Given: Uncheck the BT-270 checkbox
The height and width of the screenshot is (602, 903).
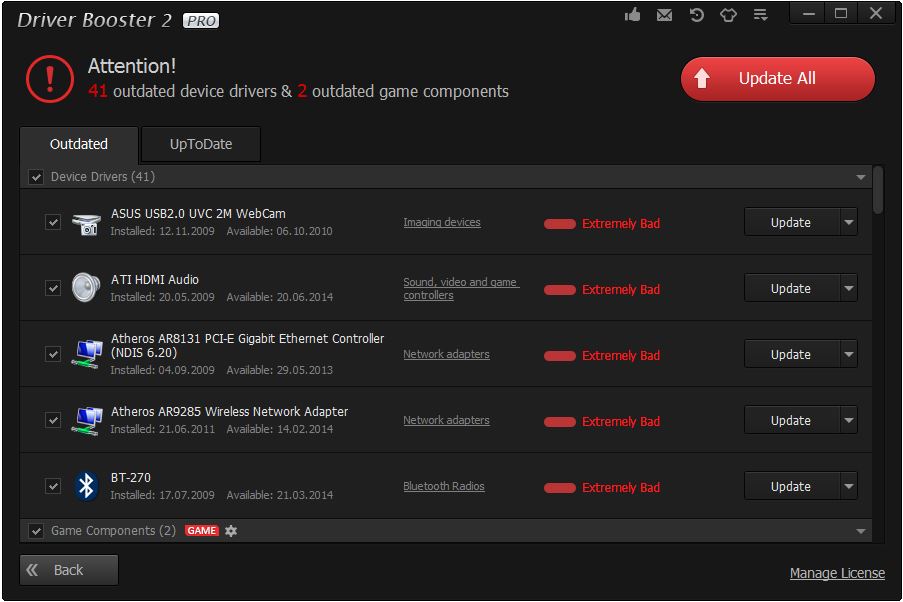Looking at the screenshot, I should 53,486.
